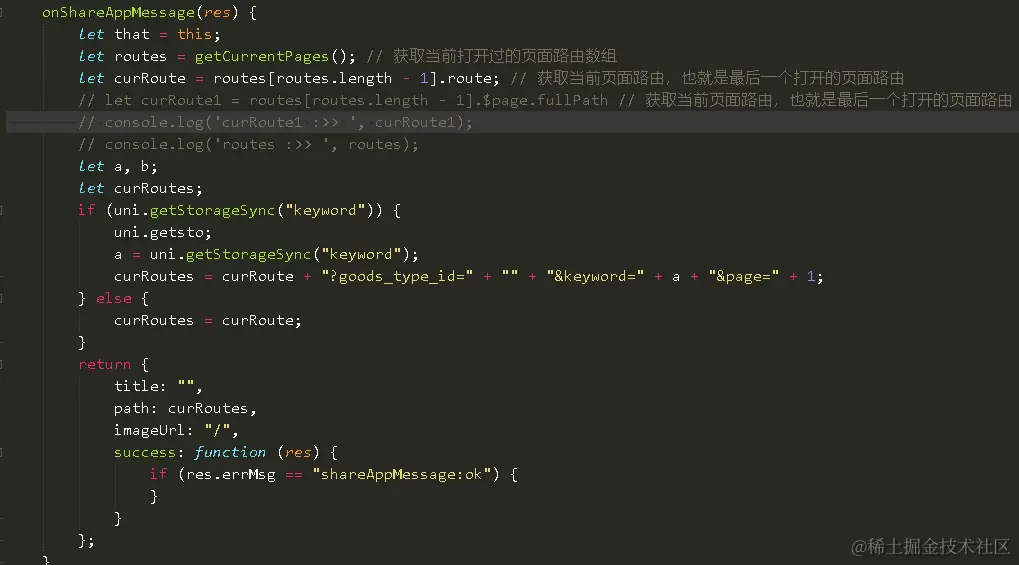Click the "&page=" string
The height and width of the screenshot is (565, 1019).
tap(743, 276)
